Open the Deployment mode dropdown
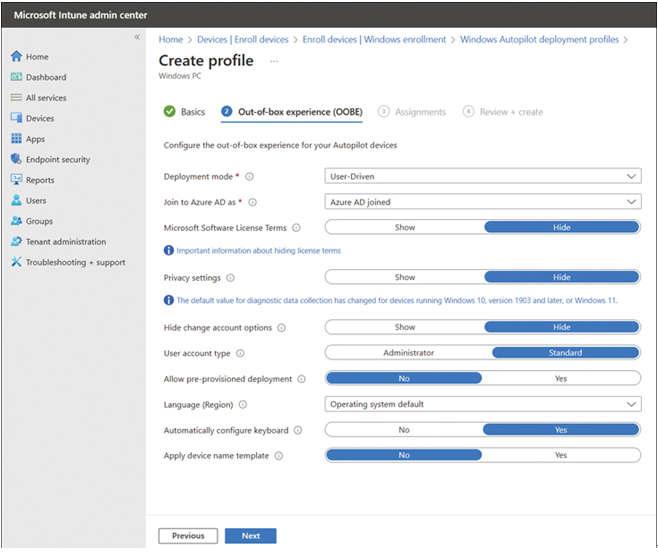Image resolution: width=658 pixels, height=552 pixels. 483,176
